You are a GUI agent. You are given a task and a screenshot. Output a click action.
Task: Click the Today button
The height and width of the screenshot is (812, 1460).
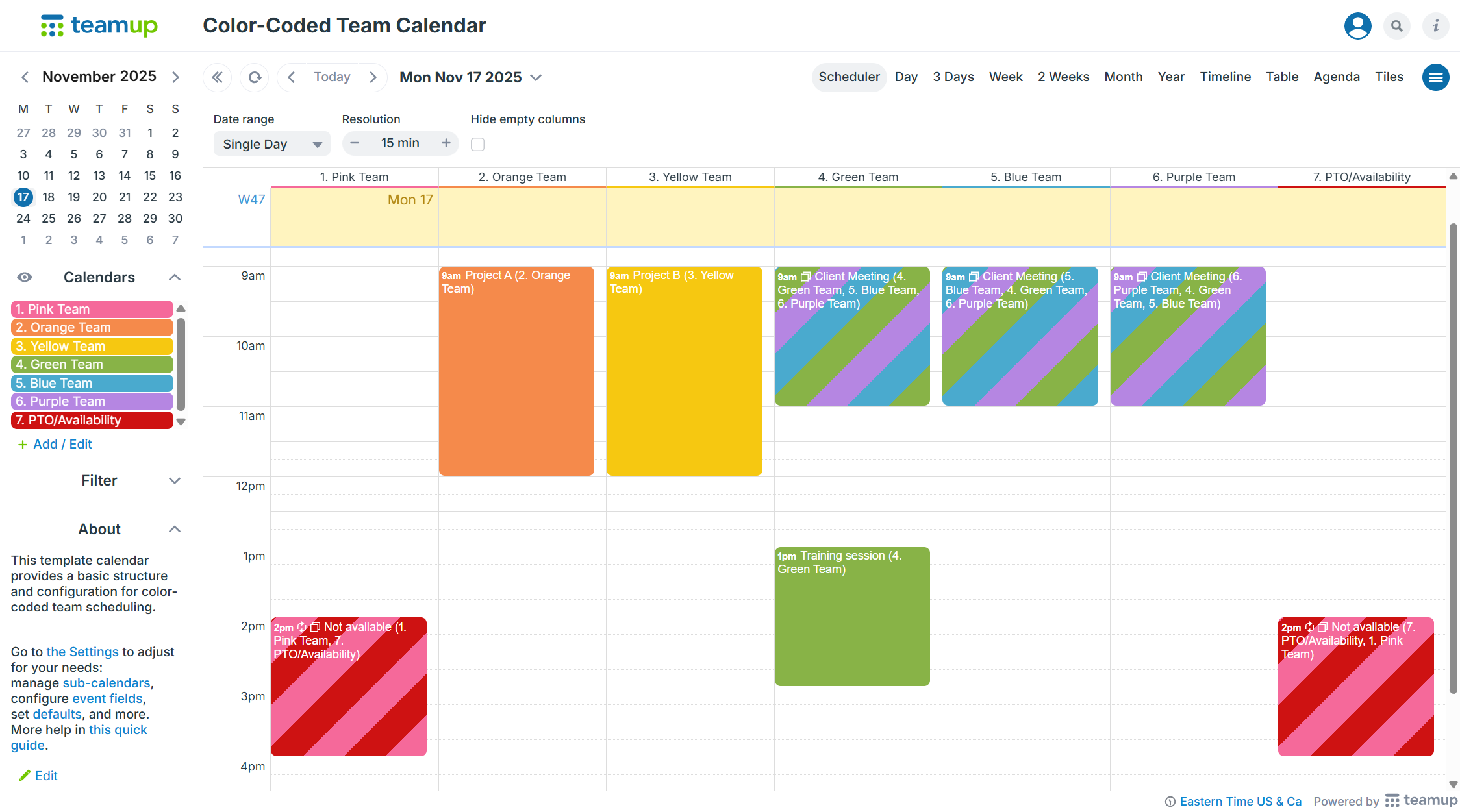tap(331, 77)
